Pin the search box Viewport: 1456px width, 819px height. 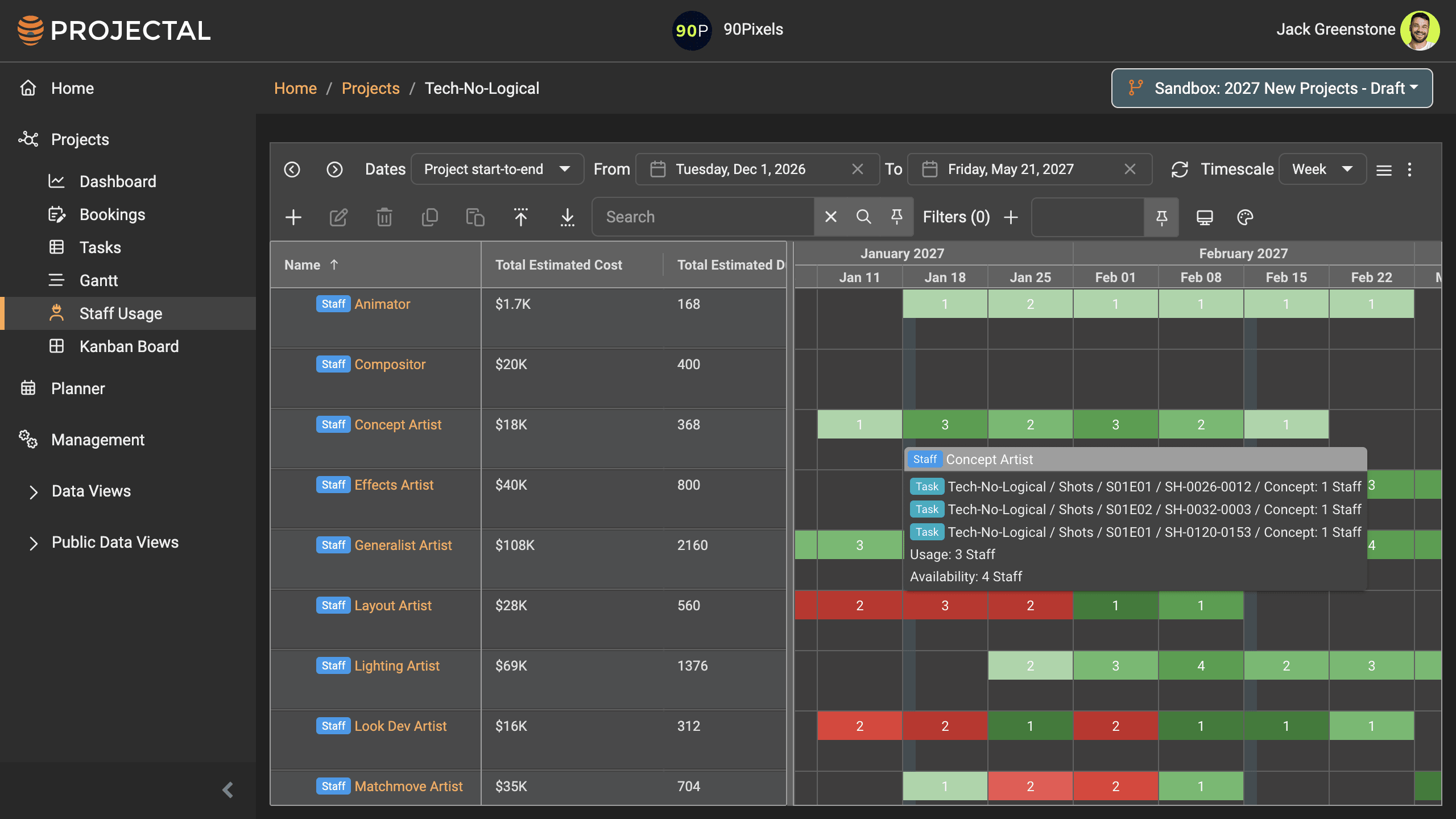pos(897,217)
